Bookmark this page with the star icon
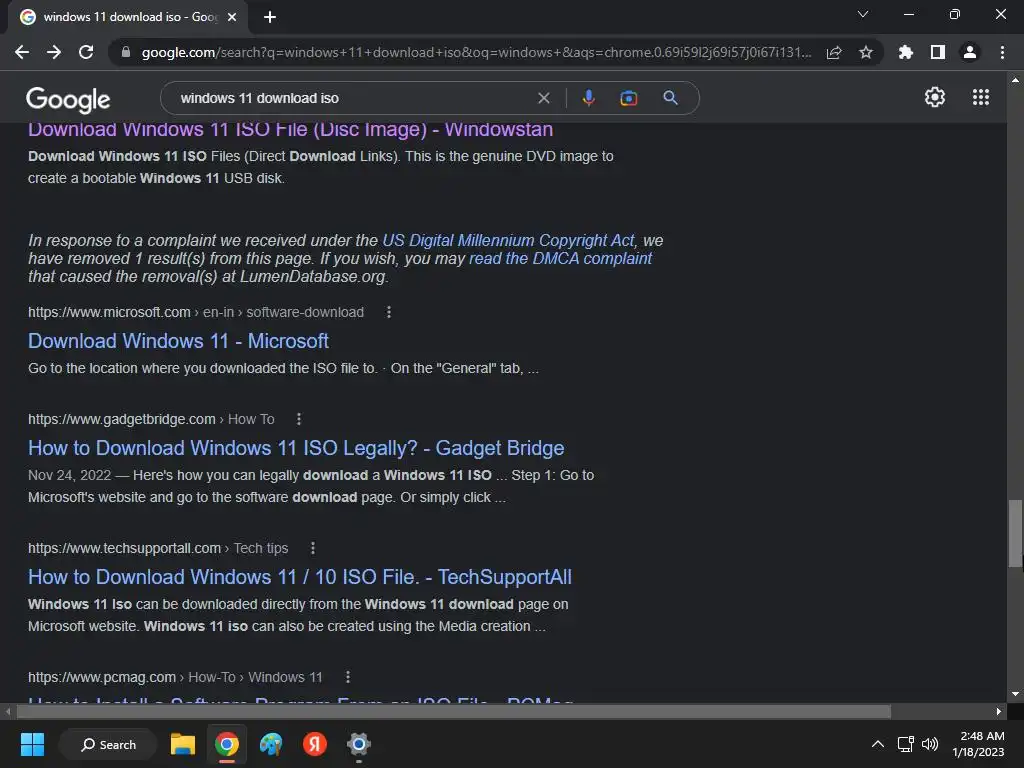Screen dimensions: 1024x768 point(866,52)
